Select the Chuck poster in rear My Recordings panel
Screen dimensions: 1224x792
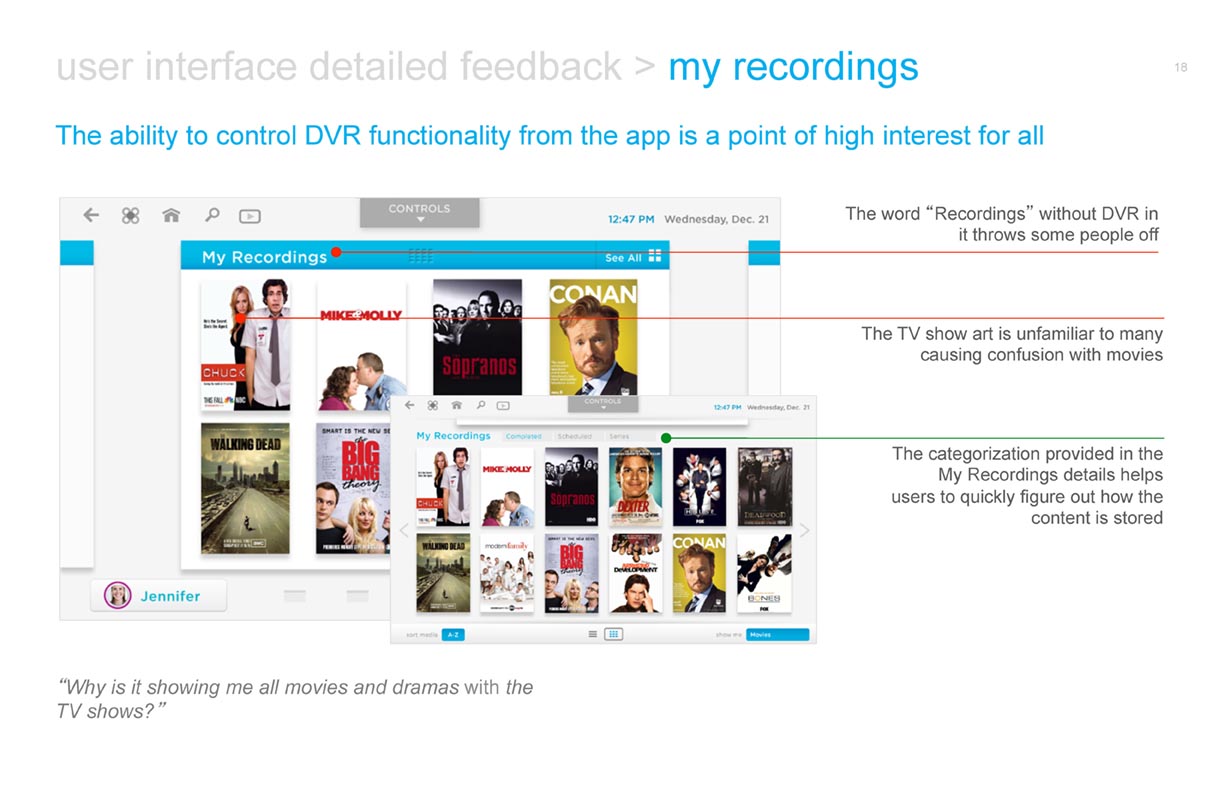245,345
